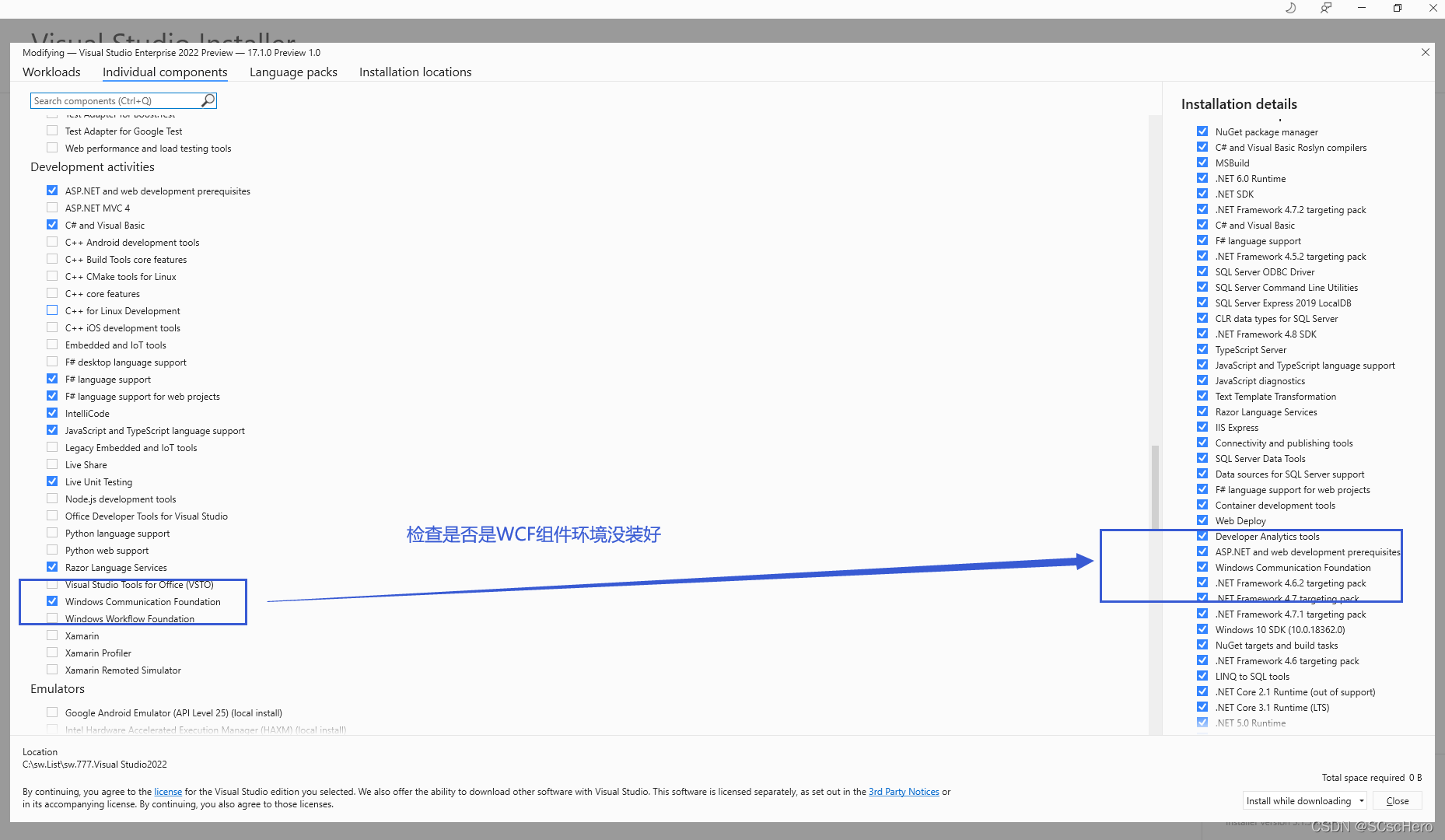Toggle SQL Server Express 2019 LocalDB
Image resolution: width=1445 pixels, height=840 pixels.
click(1202, 303)
